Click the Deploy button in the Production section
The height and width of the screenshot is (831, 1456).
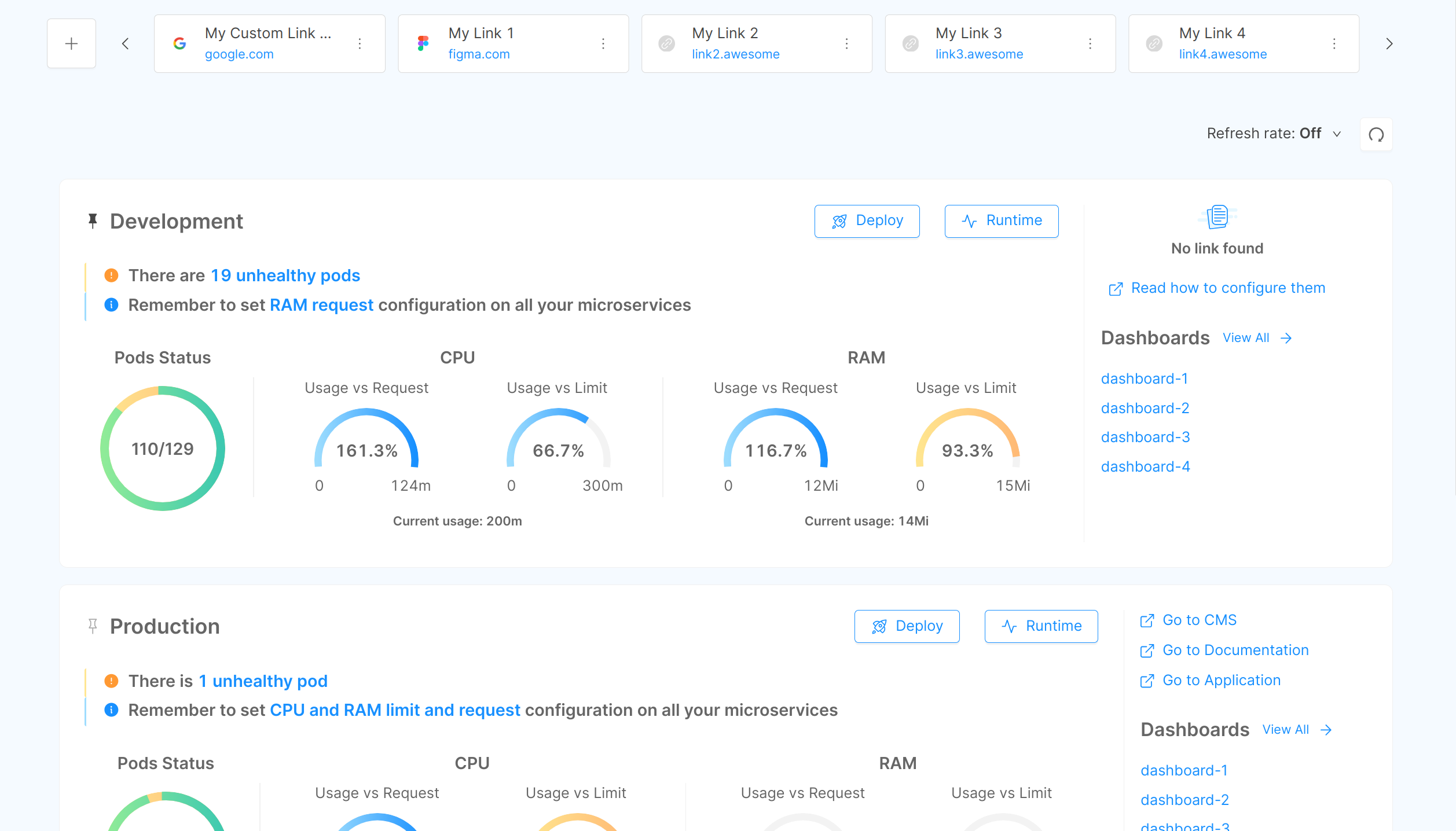[907, 626]
